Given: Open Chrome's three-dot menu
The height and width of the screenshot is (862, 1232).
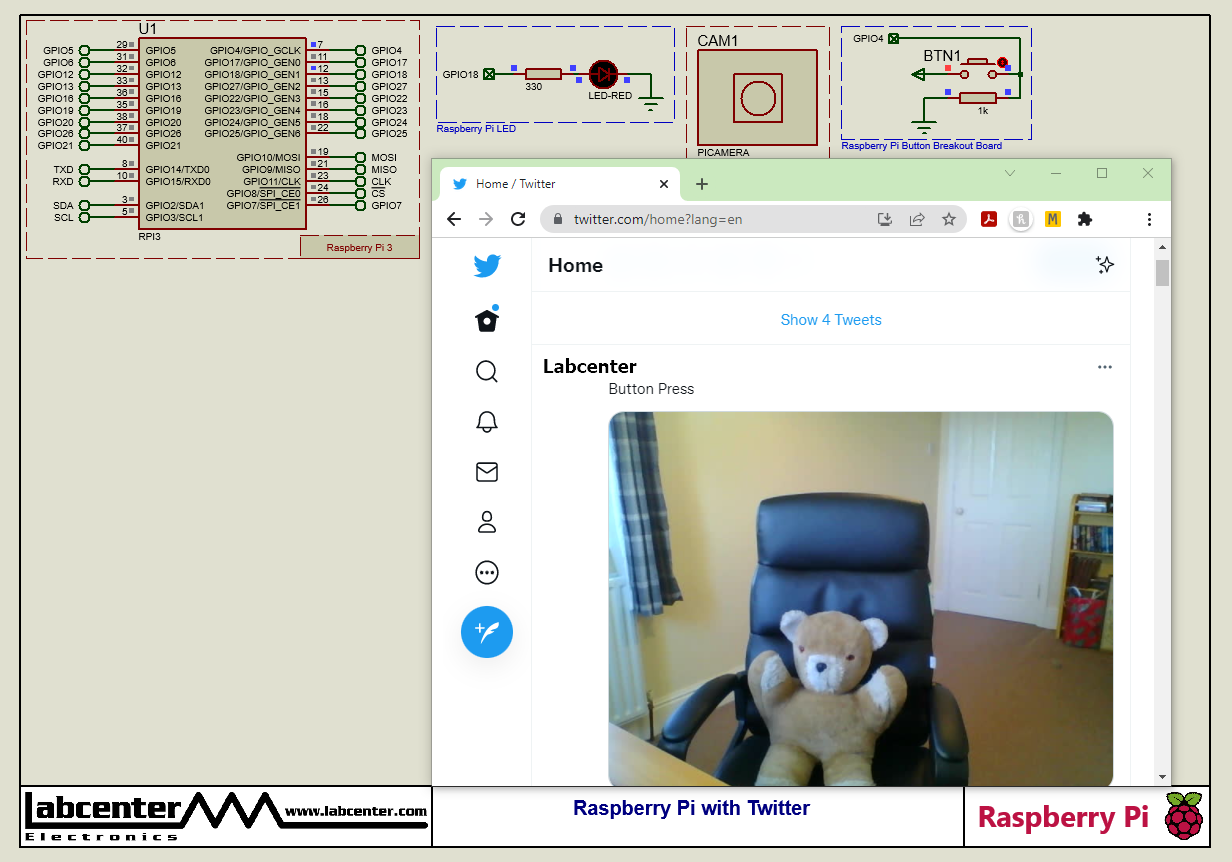Looking at the screenshot, I should click(1149, 219).
